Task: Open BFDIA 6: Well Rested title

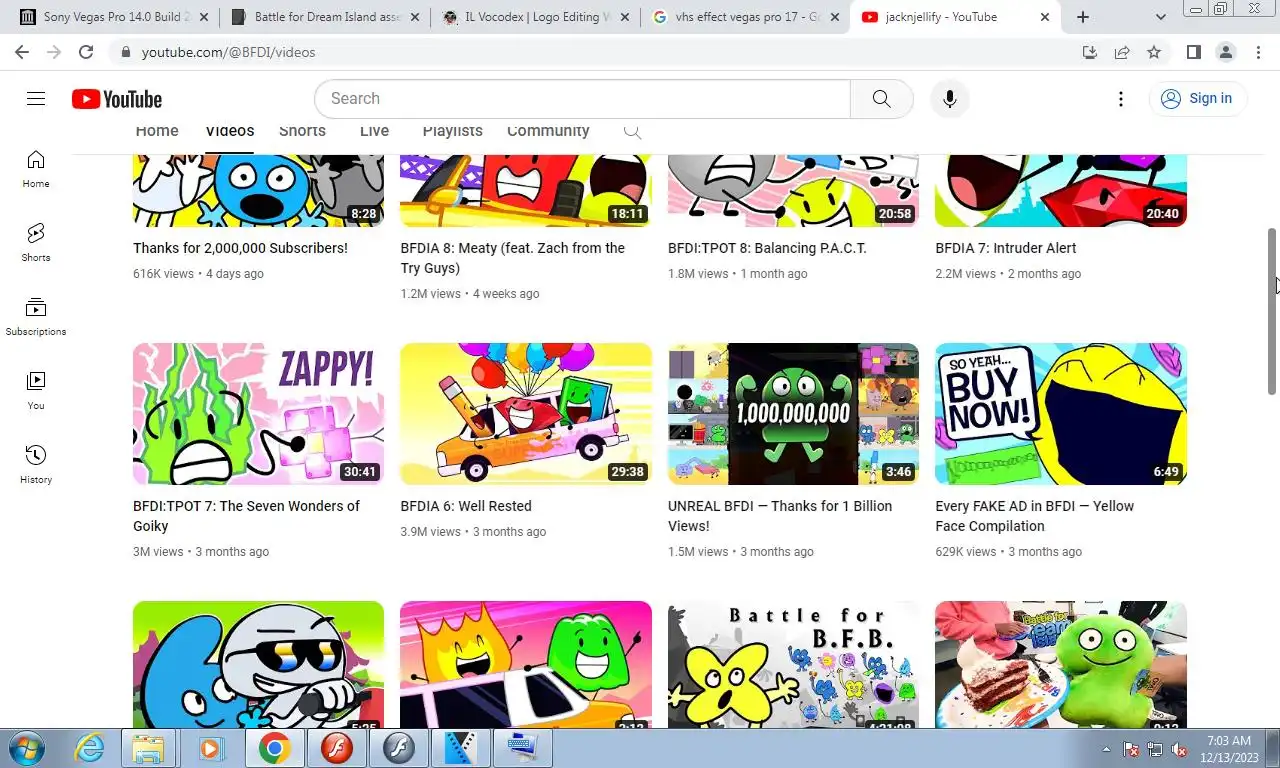Action: (466, 506)
